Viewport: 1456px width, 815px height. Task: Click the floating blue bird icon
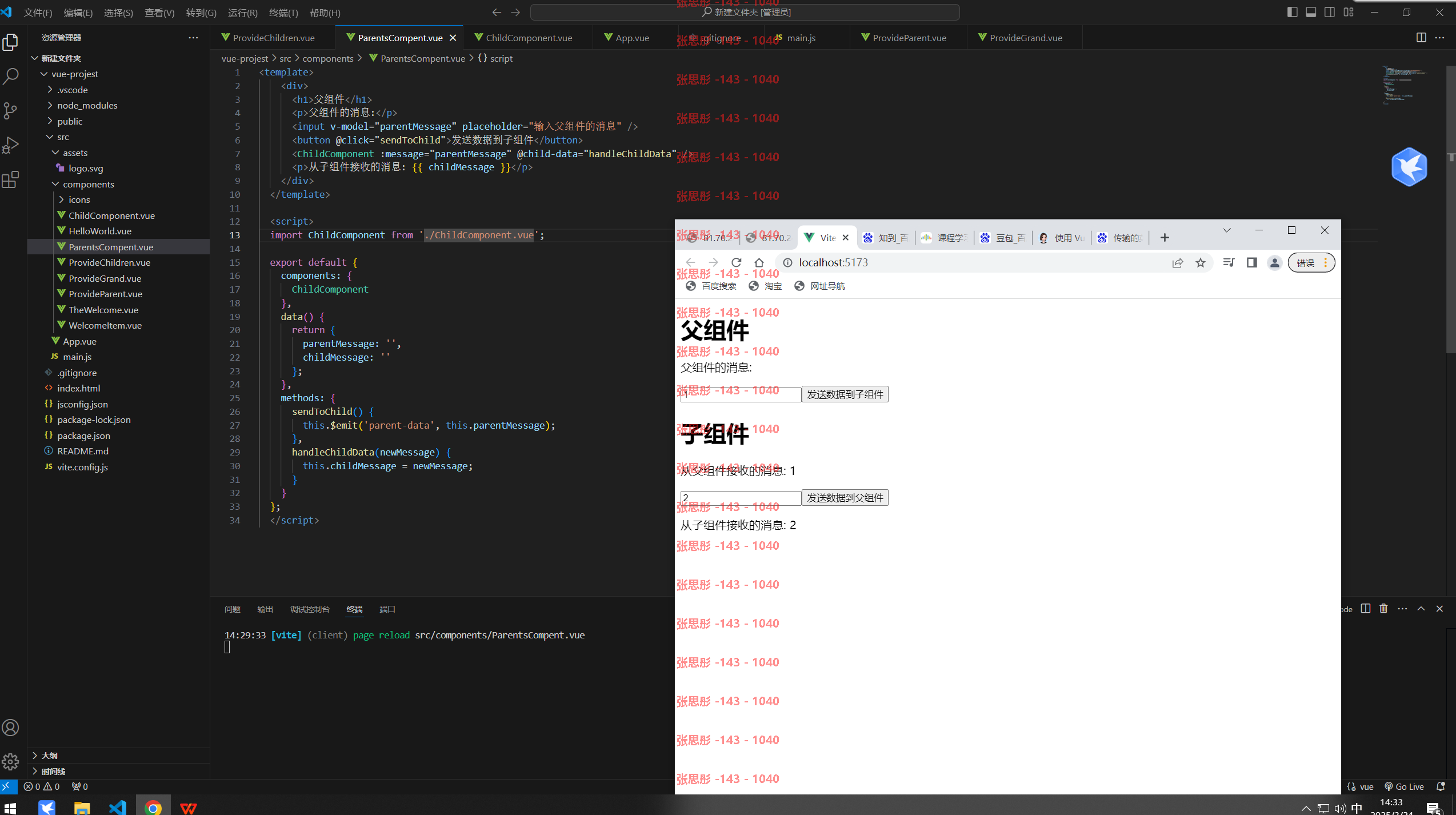click(x=1409, y=167)
